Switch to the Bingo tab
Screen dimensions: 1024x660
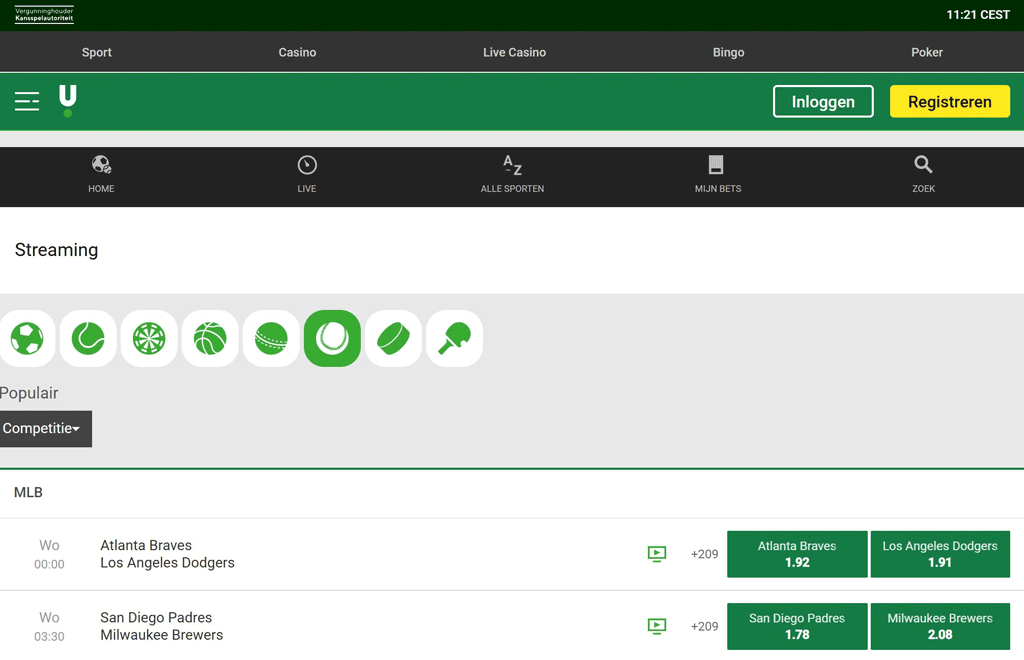(728, 52)
